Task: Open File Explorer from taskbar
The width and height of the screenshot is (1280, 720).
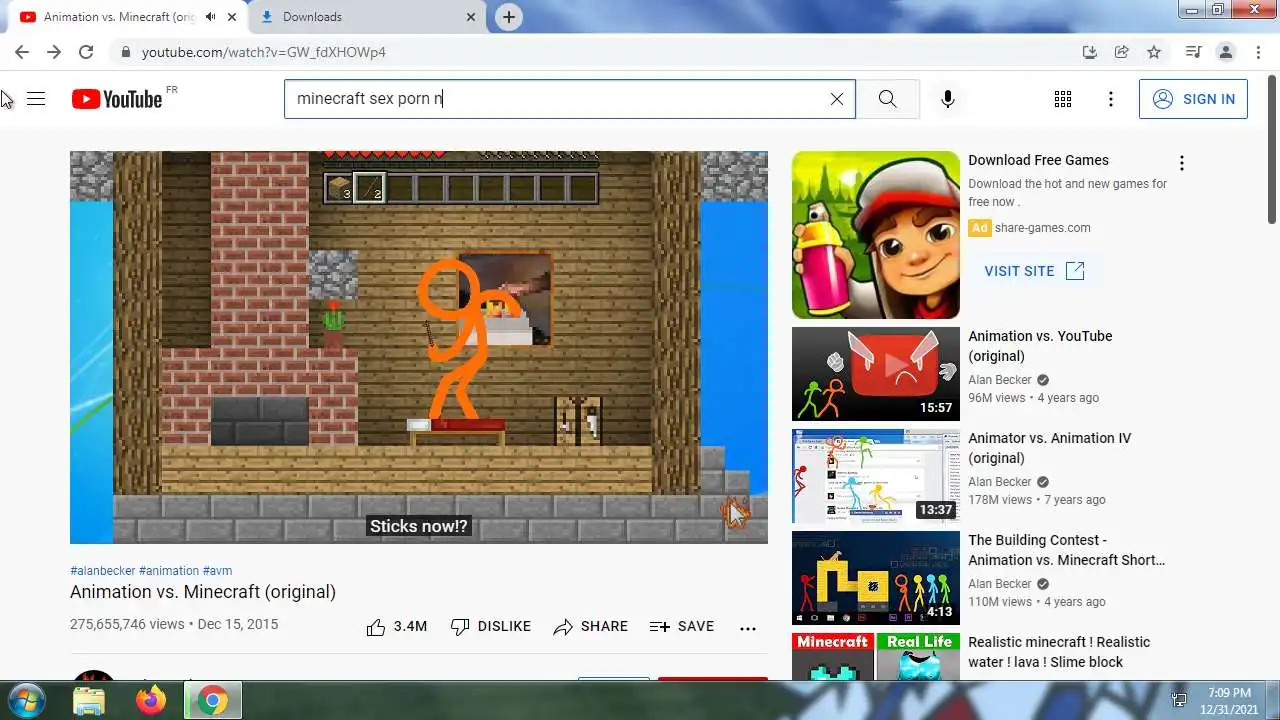Action: [x=90, y=701]
